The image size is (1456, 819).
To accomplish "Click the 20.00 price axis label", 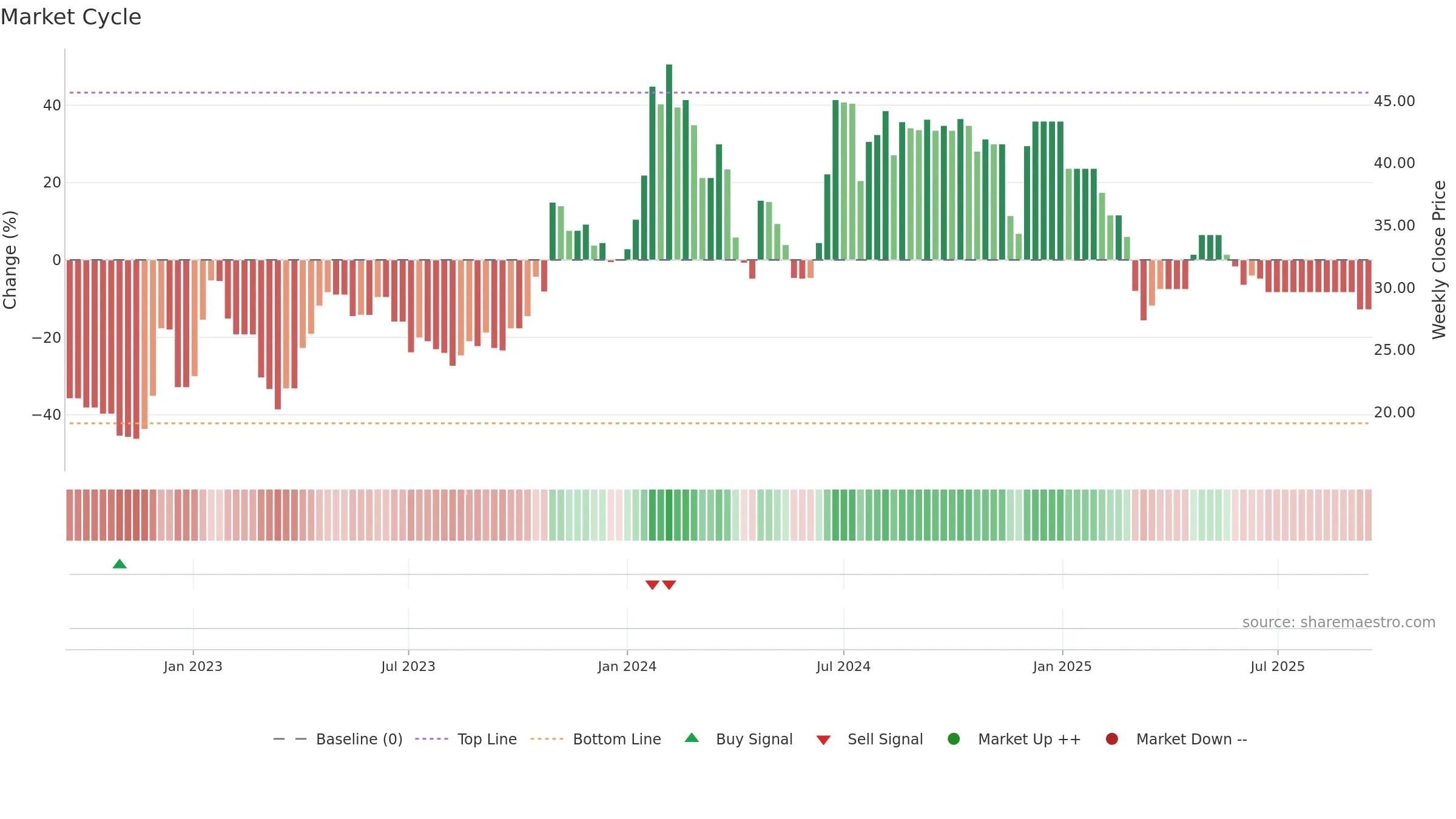I will pyautogui.click(x=1394, y=413).
